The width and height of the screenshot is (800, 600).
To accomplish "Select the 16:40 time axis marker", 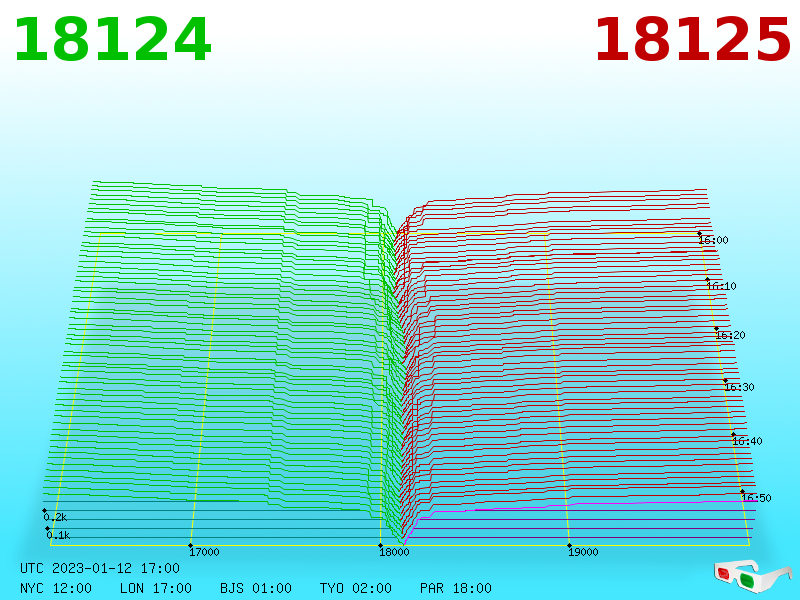I will click(747, 441).
